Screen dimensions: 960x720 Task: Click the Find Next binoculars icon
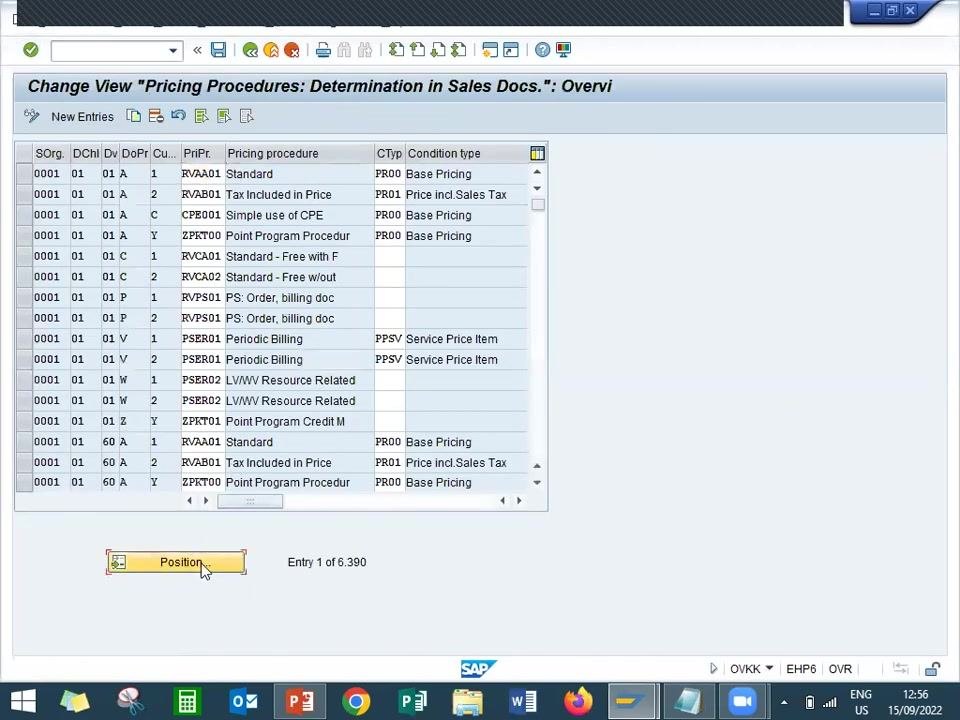click(365, 50)
